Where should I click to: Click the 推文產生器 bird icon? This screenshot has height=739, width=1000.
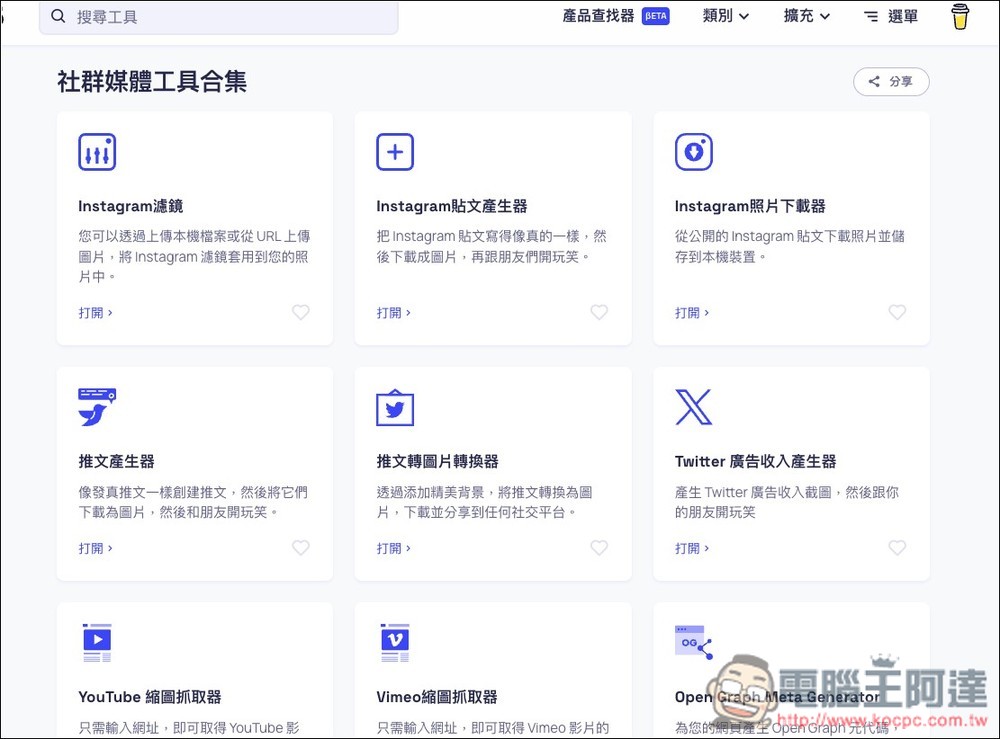97,407
